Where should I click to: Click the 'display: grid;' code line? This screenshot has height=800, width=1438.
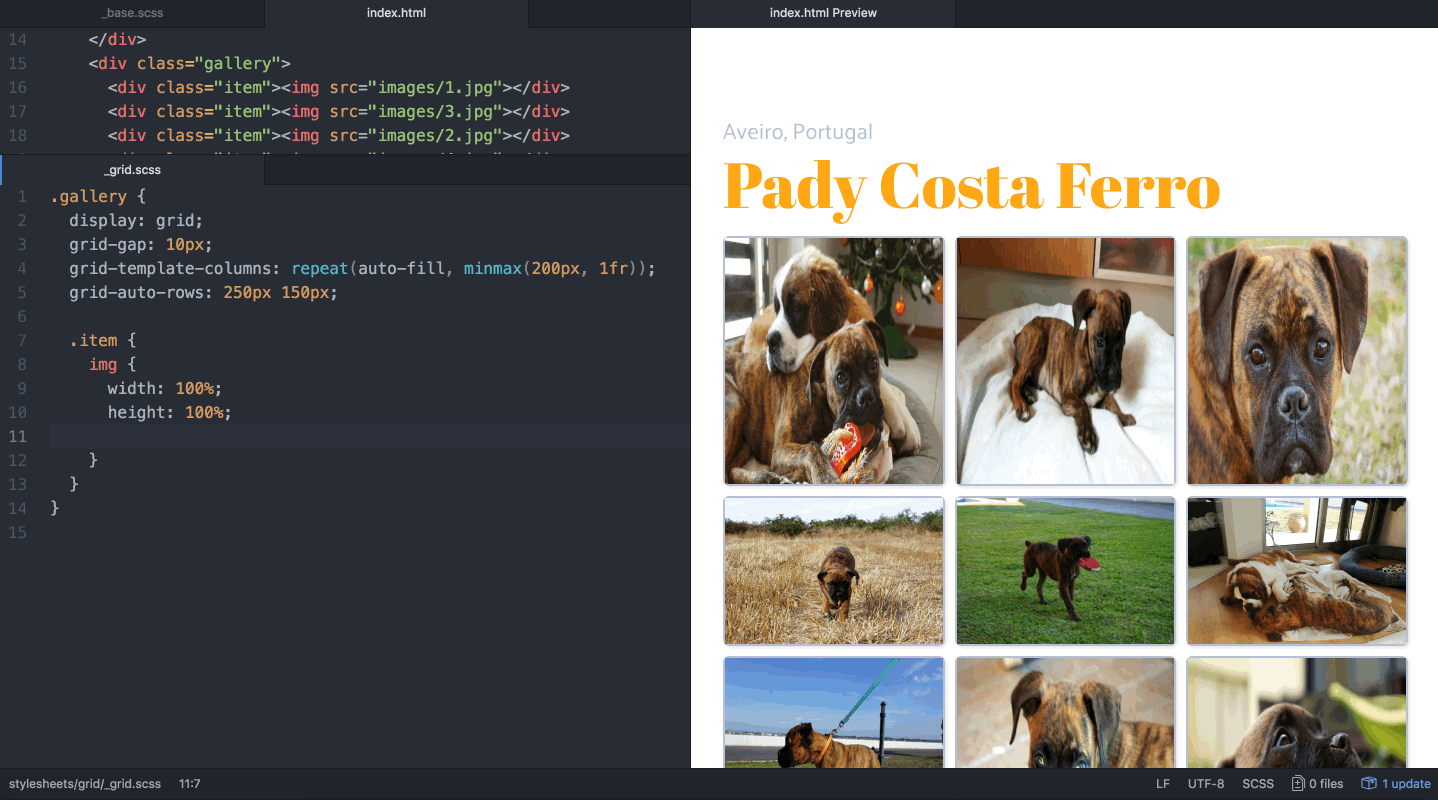tap(136, 220)
